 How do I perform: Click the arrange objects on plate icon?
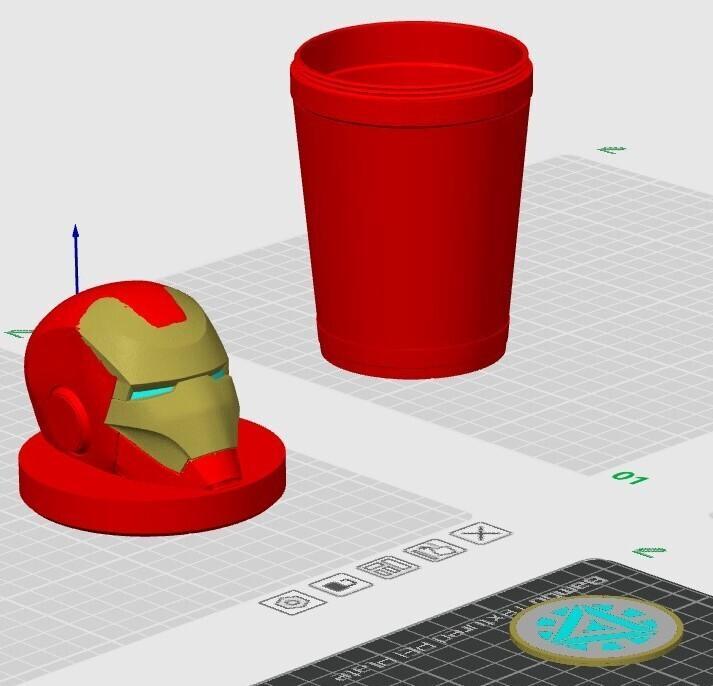(x=387, y=567)
